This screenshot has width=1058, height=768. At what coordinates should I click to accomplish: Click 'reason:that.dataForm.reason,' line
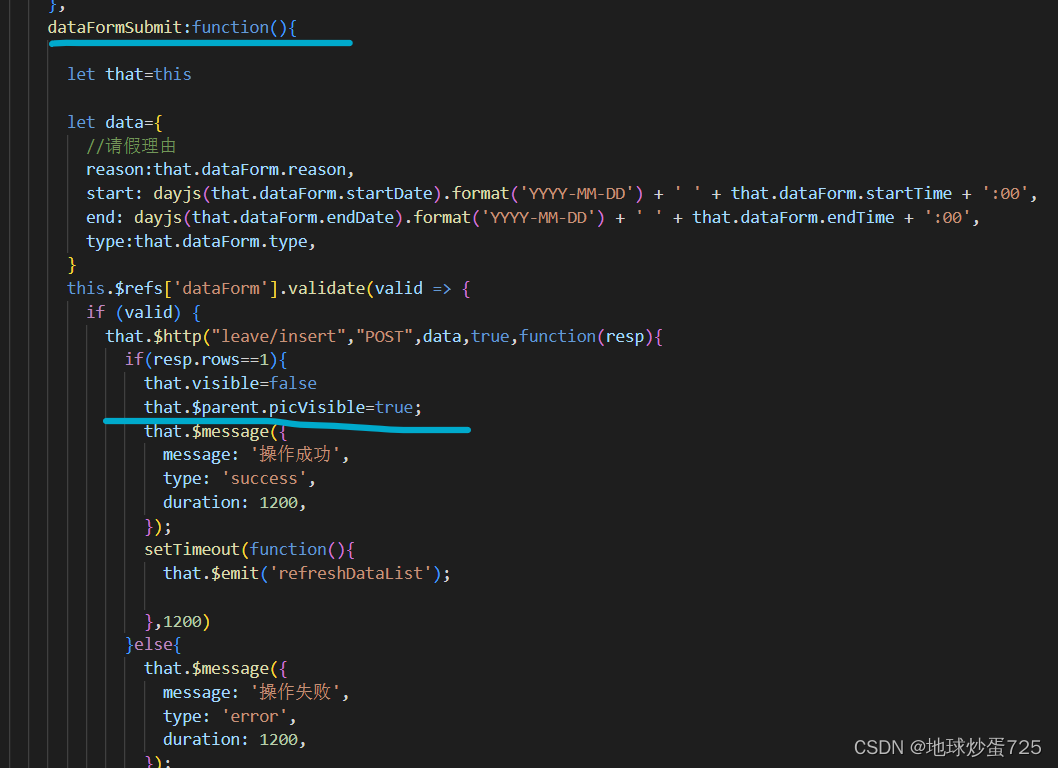220,169
